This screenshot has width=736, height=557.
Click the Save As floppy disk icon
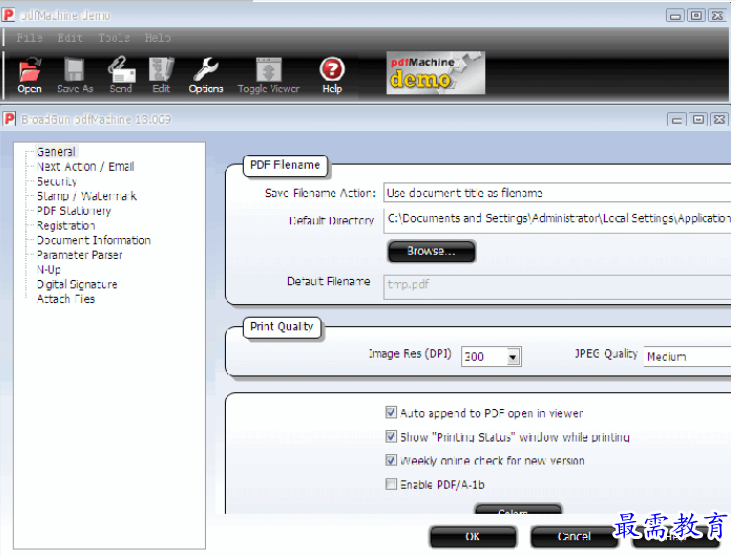[75, 70]
